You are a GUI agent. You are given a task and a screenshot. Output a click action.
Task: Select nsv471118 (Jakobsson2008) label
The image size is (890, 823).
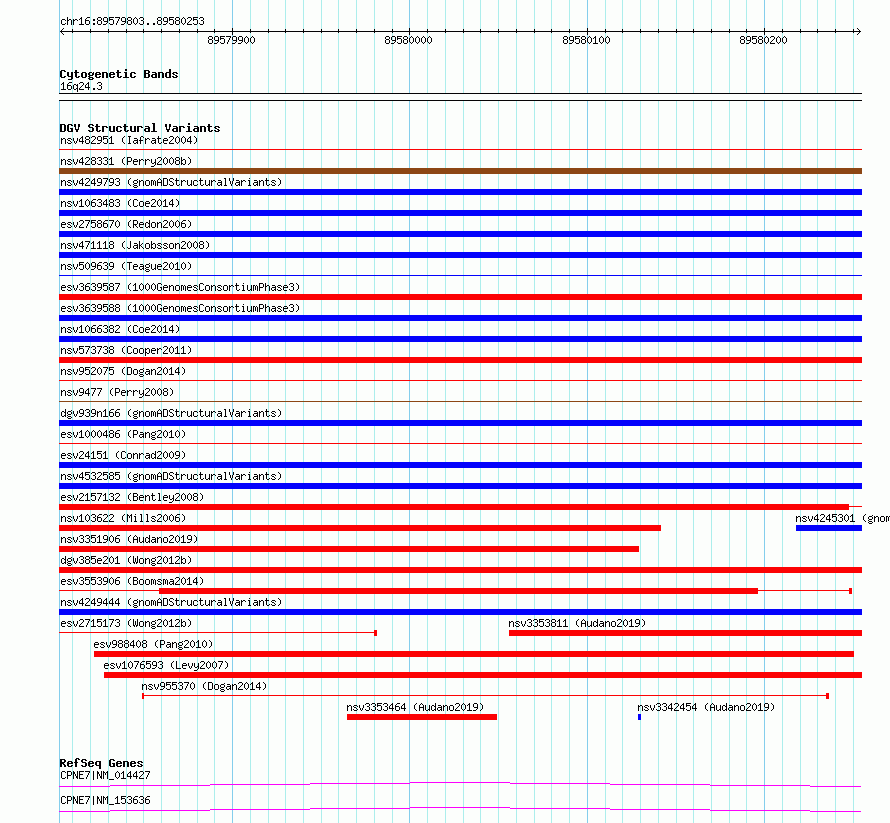point(135,245)
